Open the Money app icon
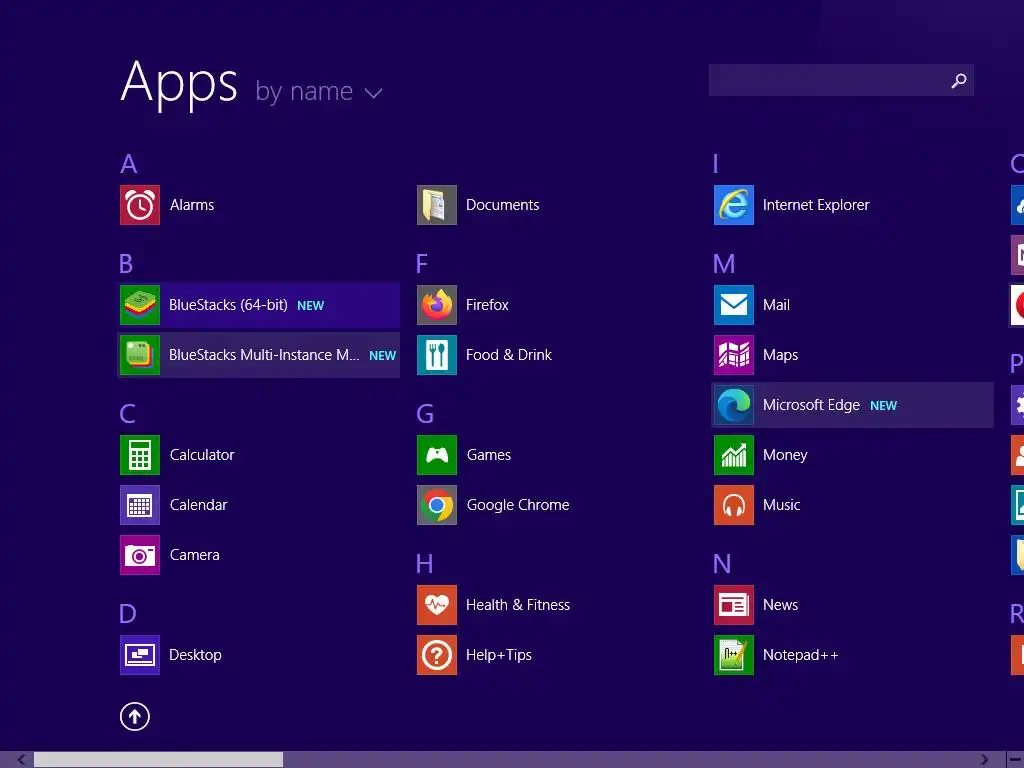The height and width of the screenshot is (768, 1024). [734, 455]
